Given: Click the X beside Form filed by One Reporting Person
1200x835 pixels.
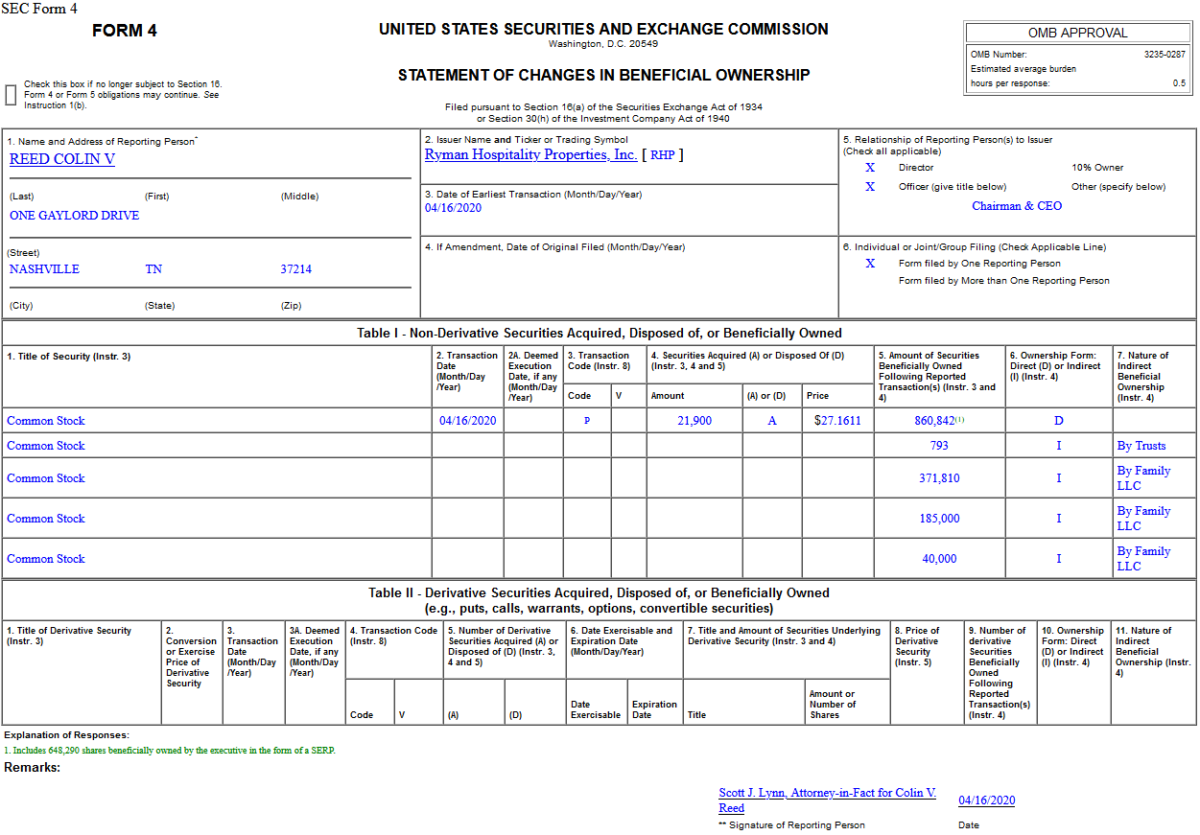Looking at the screenshot, I should pos(870,264).
